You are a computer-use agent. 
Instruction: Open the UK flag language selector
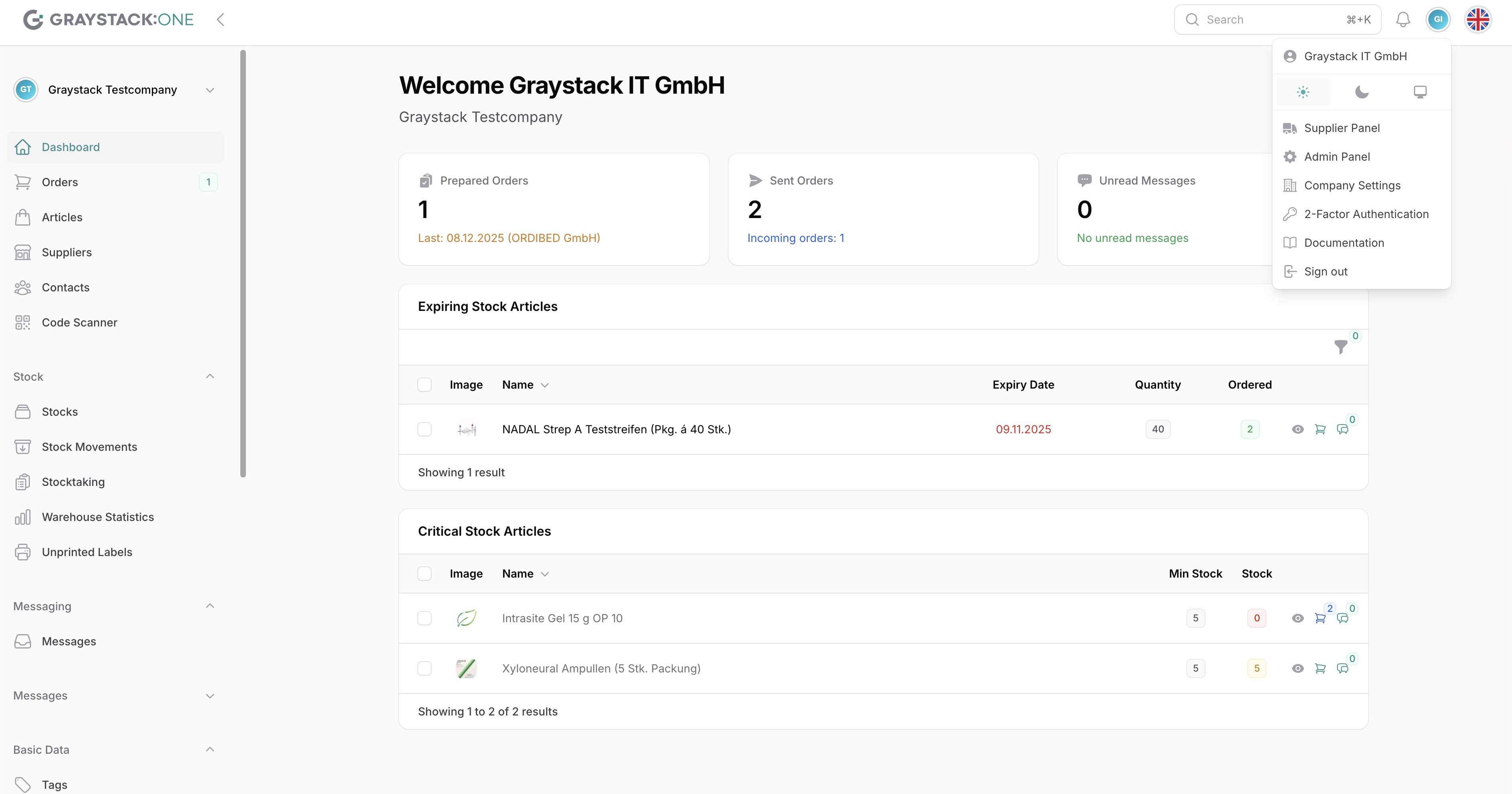coord(1477,20)
